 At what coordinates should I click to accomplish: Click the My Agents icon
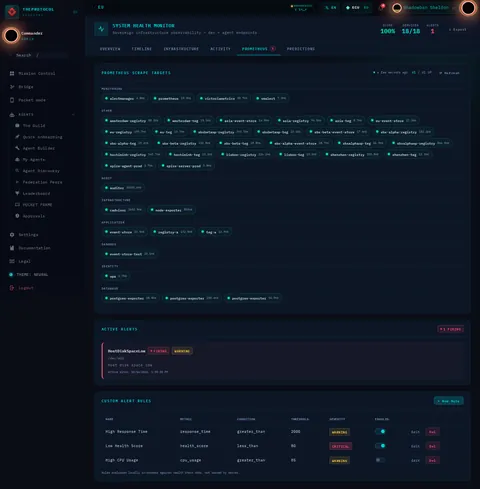17,159
